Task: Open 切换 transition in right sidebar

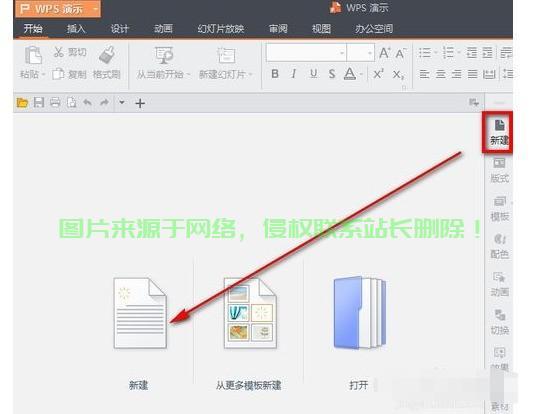Action: (499, 322)
